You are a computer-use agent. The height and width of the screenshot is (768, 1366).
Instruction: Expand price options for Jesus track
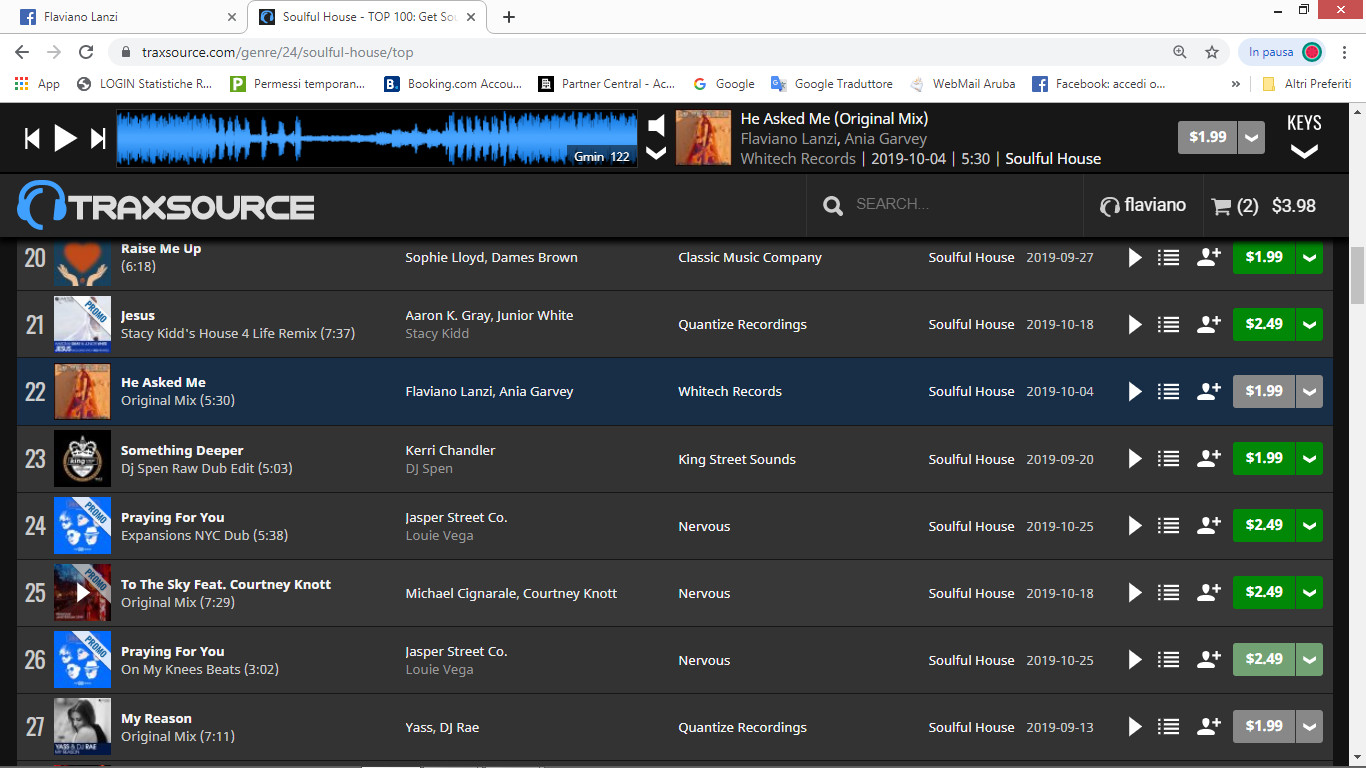1309,324
